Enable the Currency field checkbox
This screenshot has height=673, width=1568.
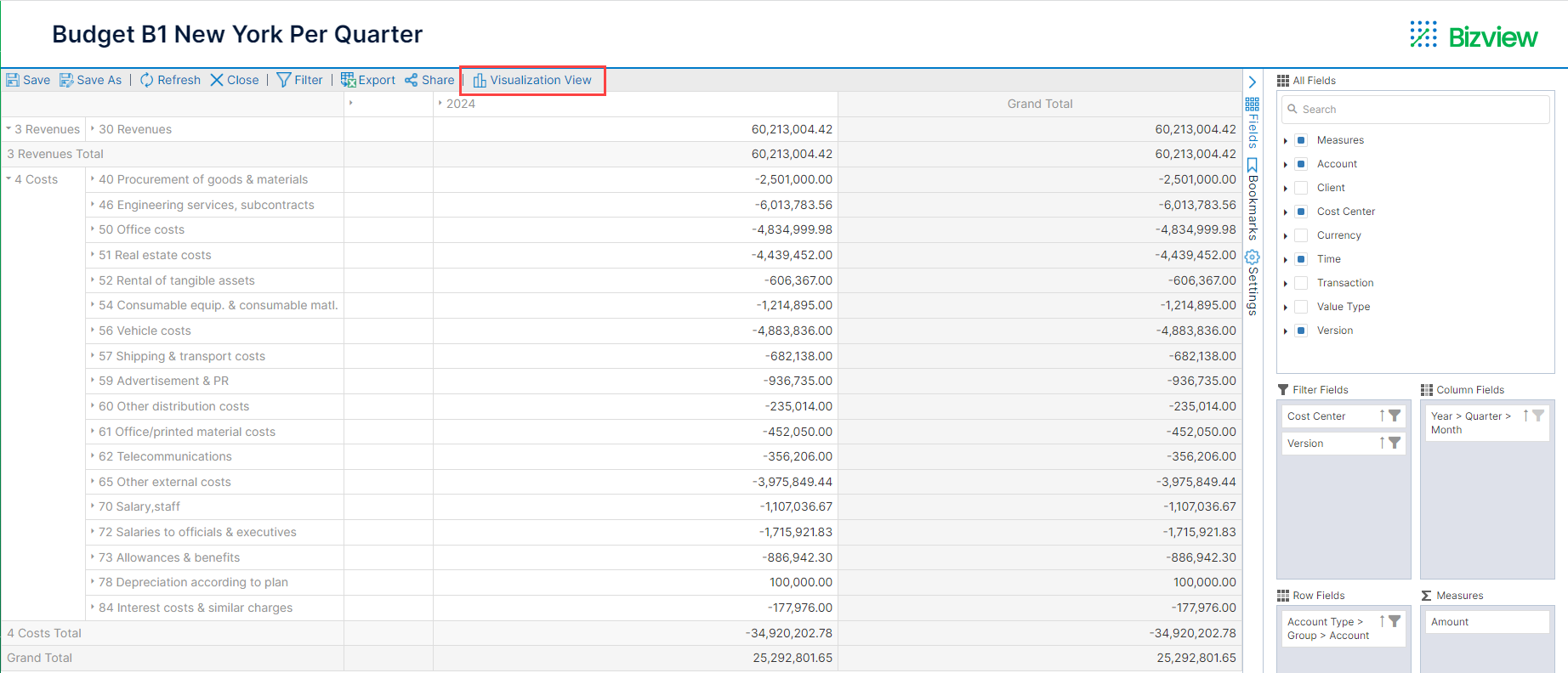click(x=1301, y=235)
